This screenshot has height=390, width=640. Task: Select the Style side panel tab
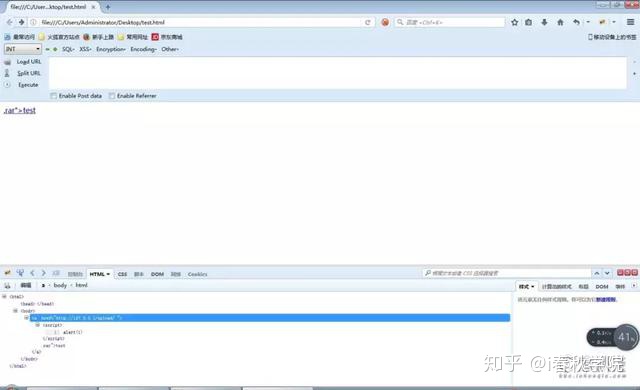tap(527, 287)
